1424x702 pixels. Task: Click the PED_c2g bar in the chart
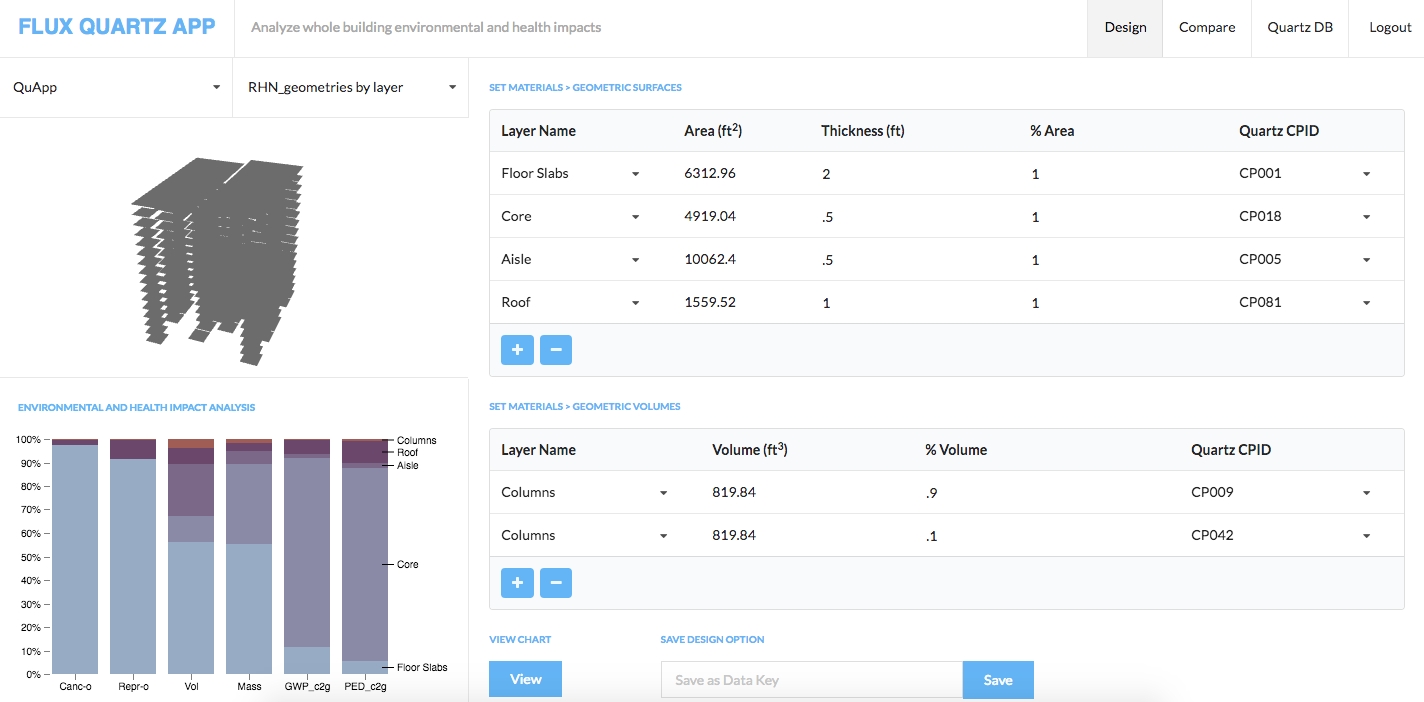pyautogui.click(x=365, y=556)
